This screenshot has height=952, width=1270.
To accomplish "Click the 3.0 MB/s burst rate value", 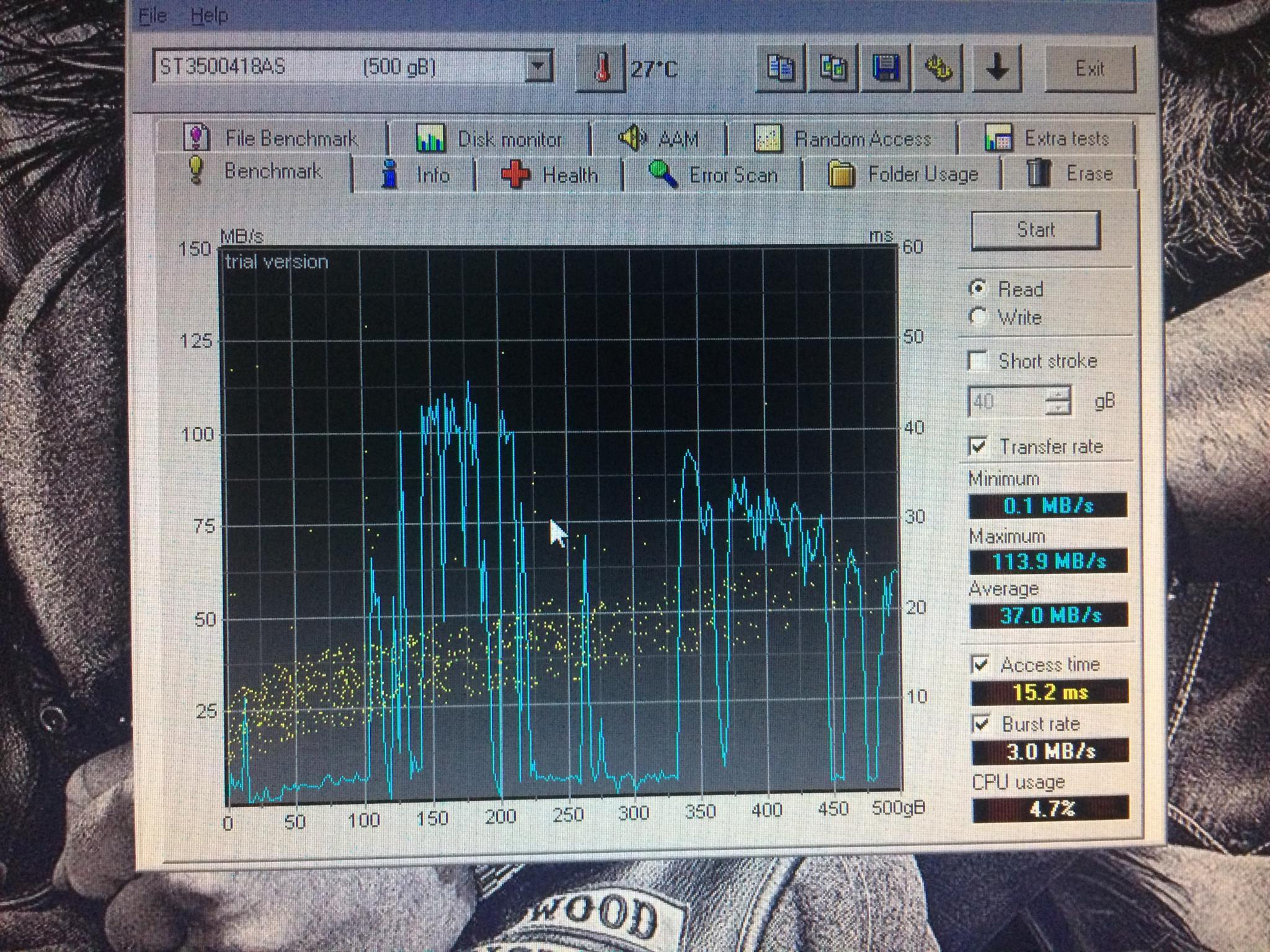I will tap(1050, 751).
